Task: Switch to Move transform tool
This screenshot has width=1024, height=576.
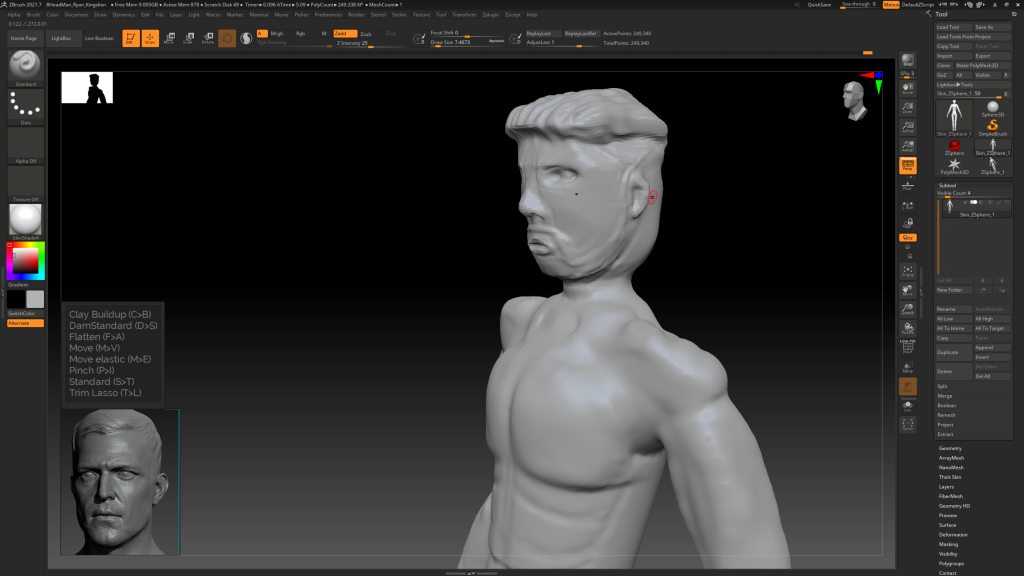Action: tap(168, 39)
